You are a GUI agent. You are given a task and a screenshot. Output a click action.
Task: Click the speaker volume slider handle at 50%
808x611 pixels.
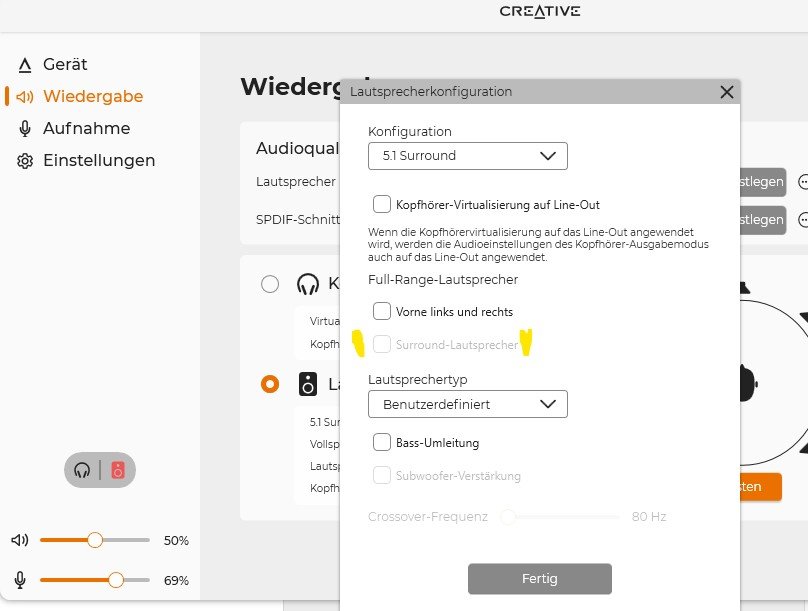(x=95, y=540)
